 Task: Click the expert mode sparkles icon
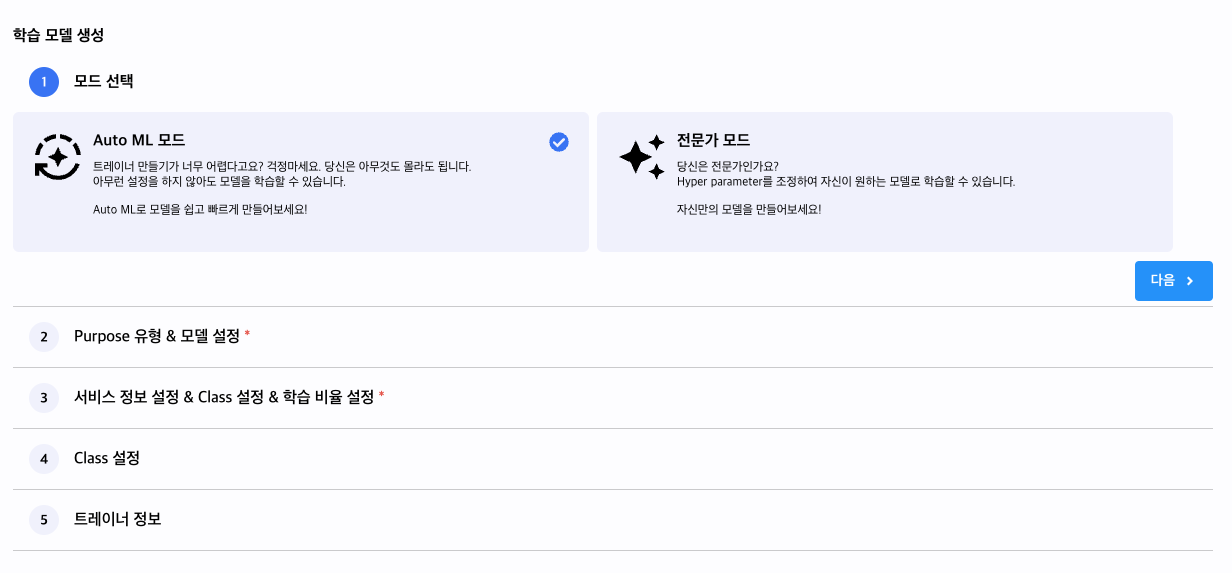pyautogui.click(x=642, y=157)
